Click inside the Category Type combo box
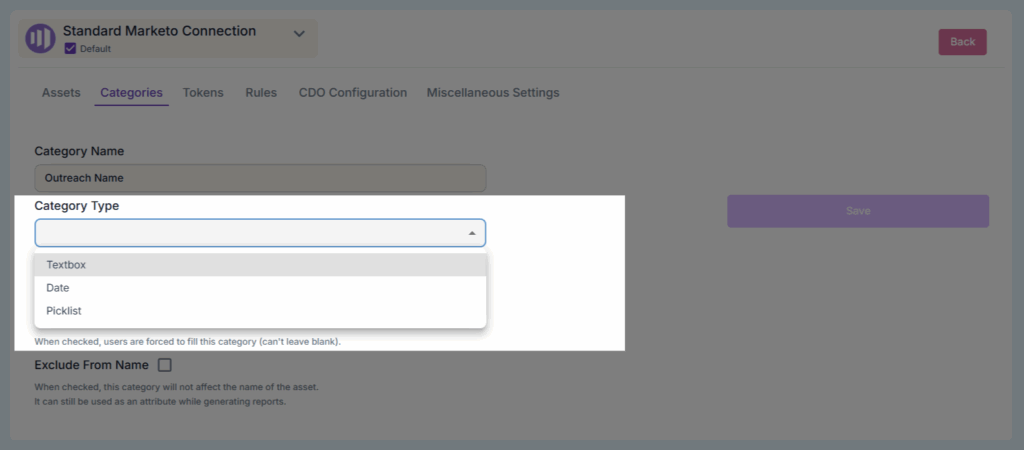The height and width of the screenshot is (450, 1024). point(250,233)
